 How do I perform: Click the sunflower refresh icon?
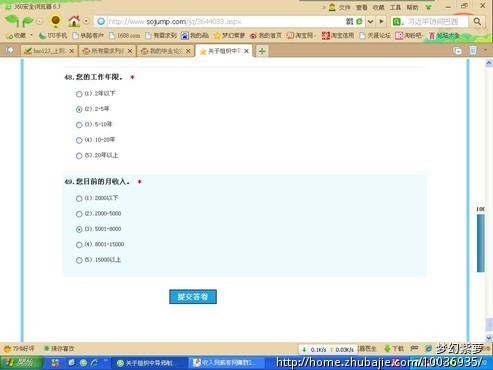[55, 21]
